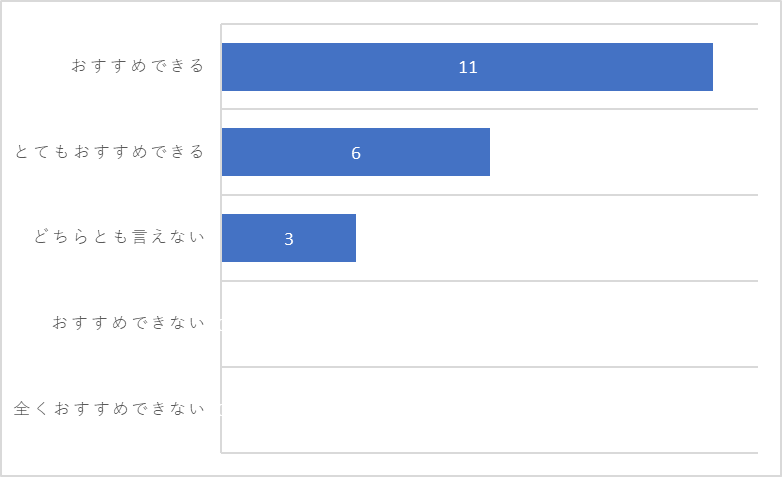Select the おすすめできる axis label

tap(138, 66)
